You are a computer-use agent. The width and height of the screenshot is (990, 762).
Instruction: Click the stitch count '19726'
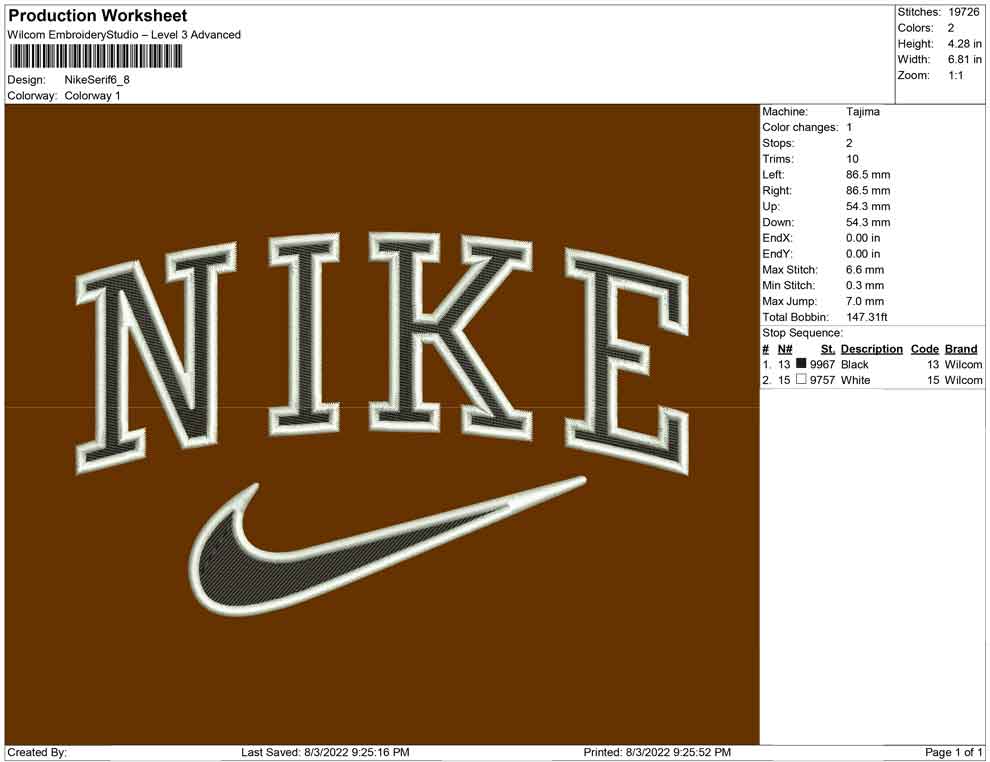click(x=963, y=12)
